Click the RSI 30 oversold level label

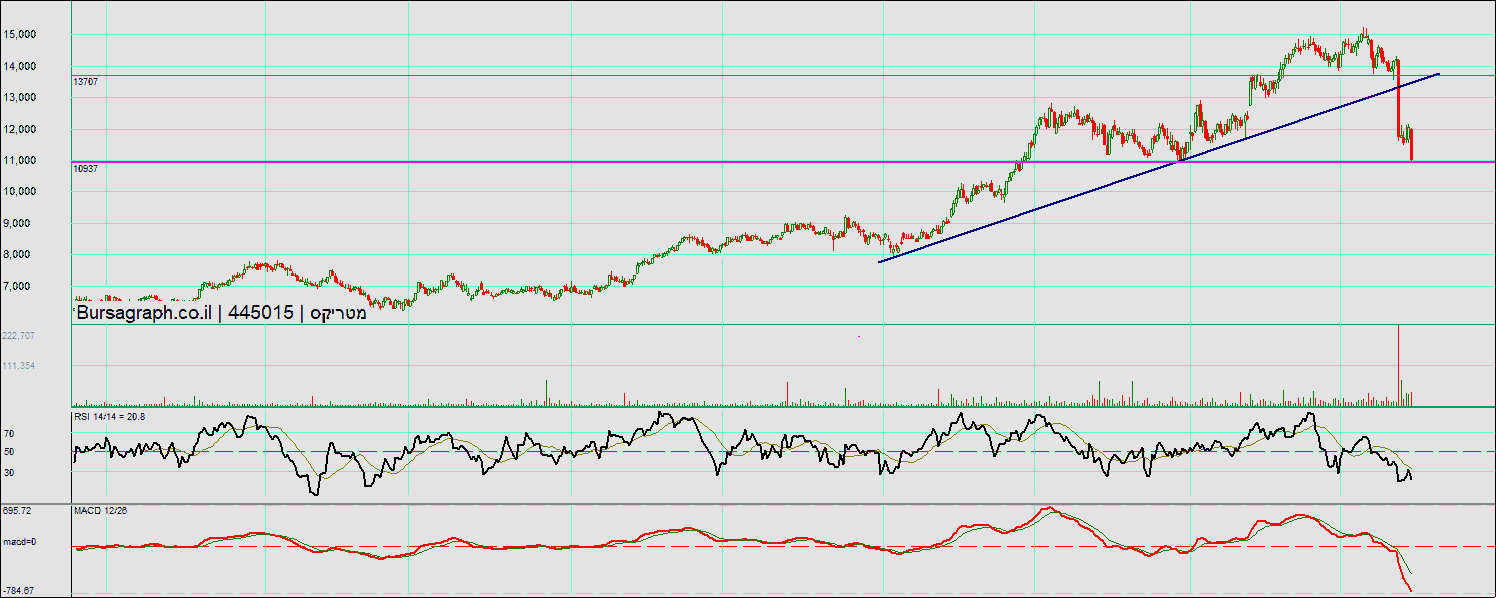click(9, 471)
